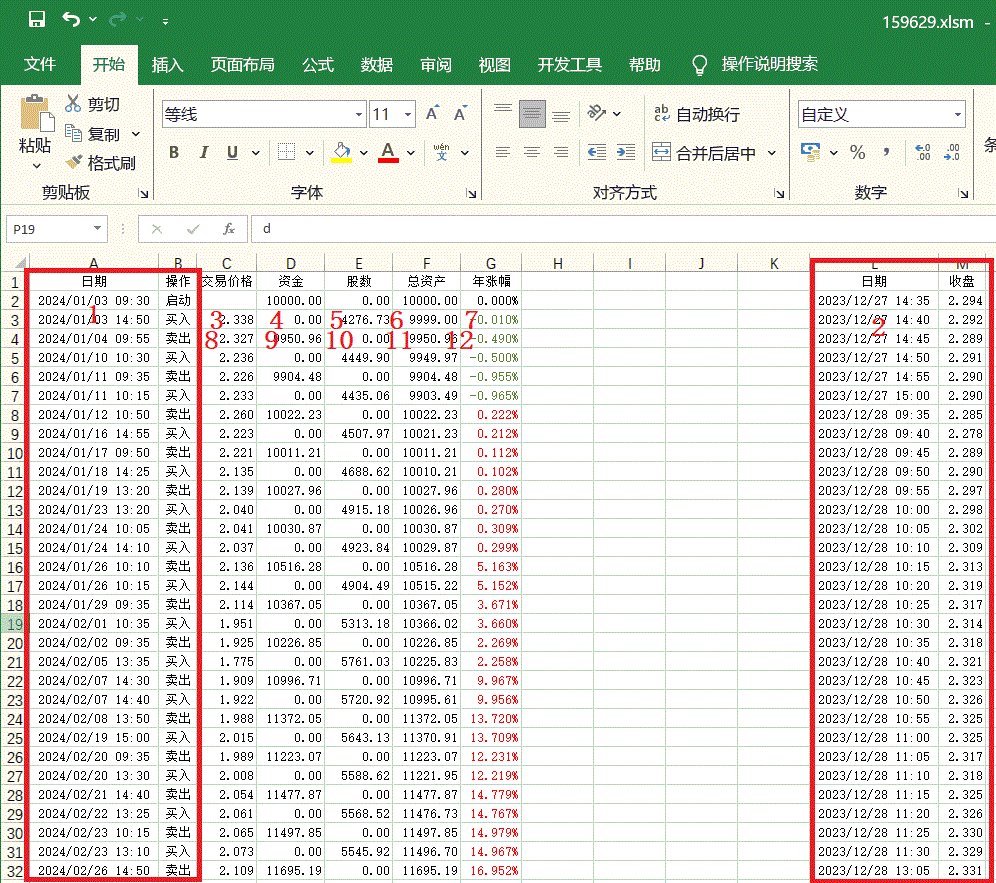Screen dimensions: 996x883
Task: Click the Cut (剪切) scissors icon
Action: 73,103
